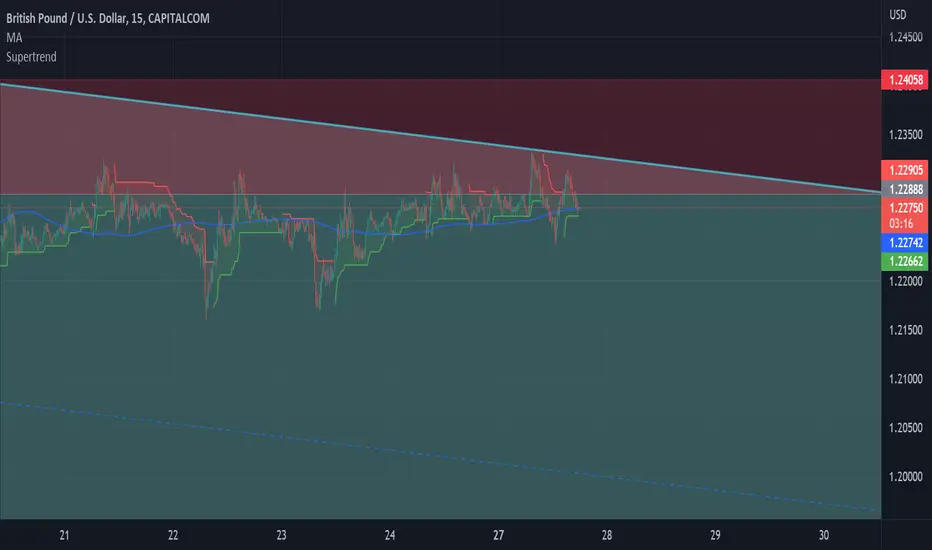Select the dashed blue descending line
This screenshot has height=550, width=932.
click(440, 456)
